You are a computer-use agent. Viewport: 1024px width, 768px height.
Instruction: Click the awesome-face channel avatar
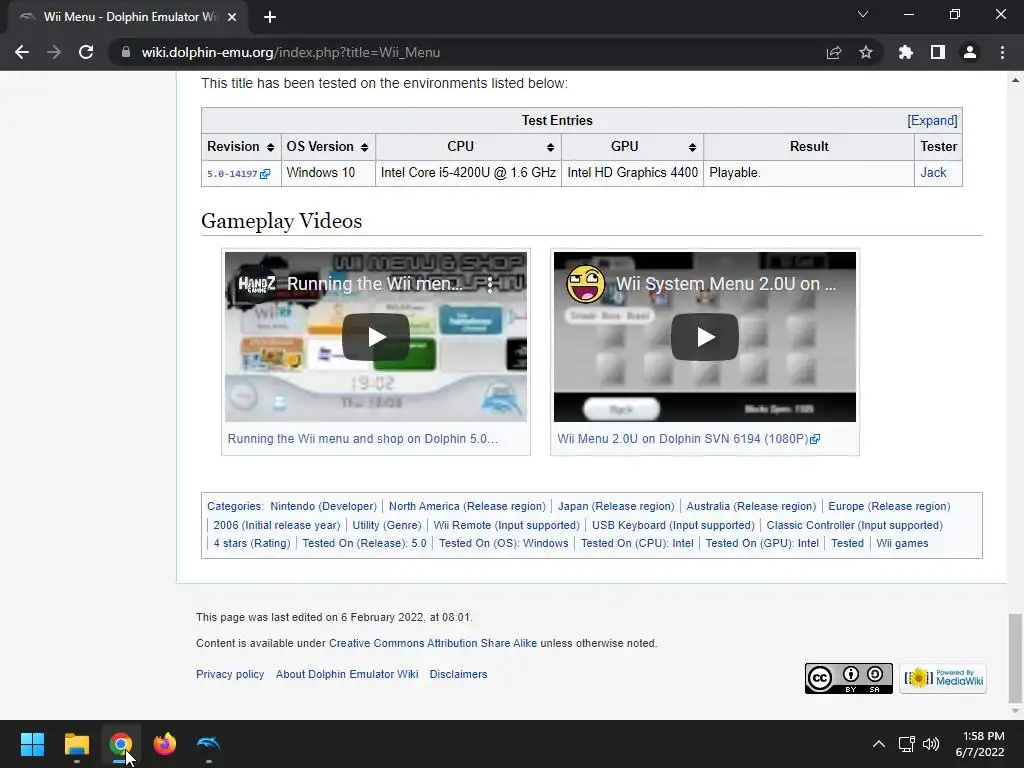[x=585, y=284]
